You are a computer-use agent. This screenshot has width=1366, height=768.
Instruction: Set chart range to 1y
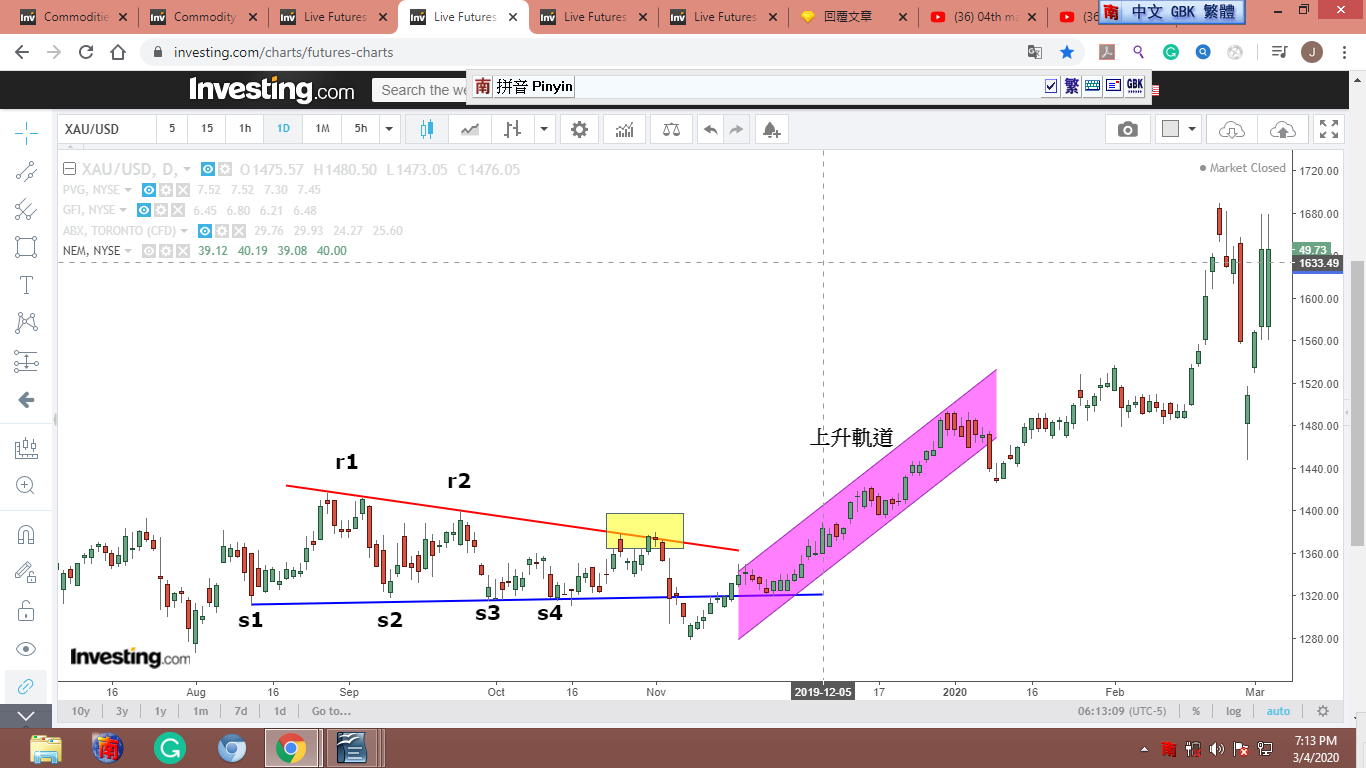tap(160, 711)
